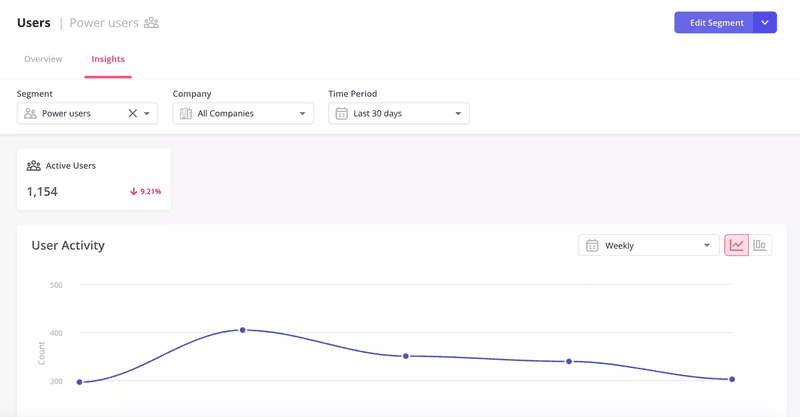The image size is (800, 417).
Task: Click the calendar icon in Time Period field
Action: [x=341, y=114]
